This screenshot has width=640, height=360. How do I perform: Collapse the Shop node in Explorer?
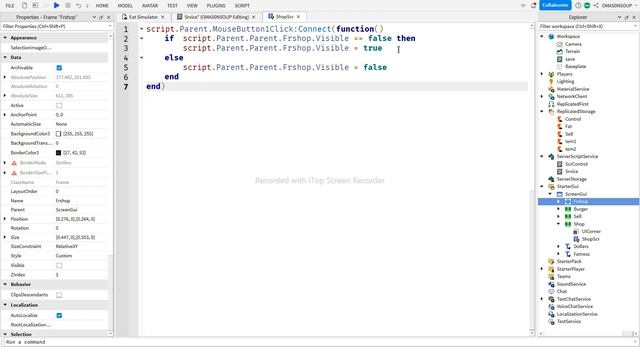[559, 224]
